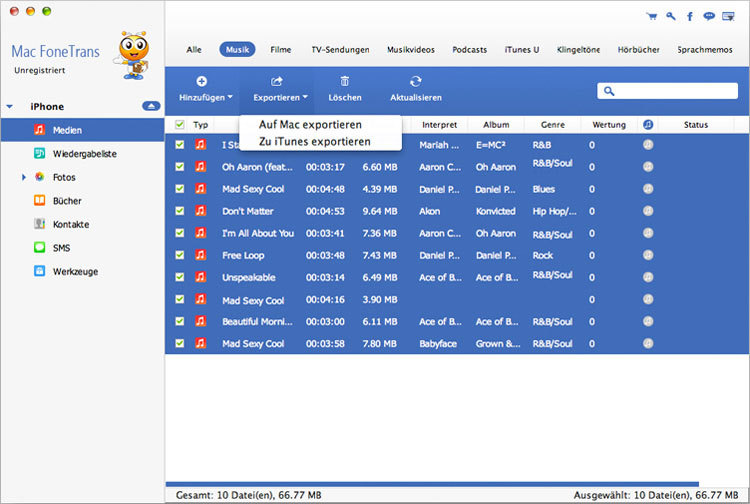Click the Hinzufügen plus icon
The image size is (750, 504).
click(x=201, y=81)
